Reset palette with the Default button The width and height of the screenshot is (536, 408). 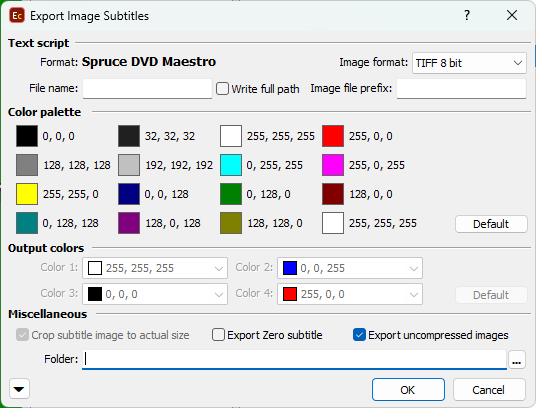tap(491, 224)
